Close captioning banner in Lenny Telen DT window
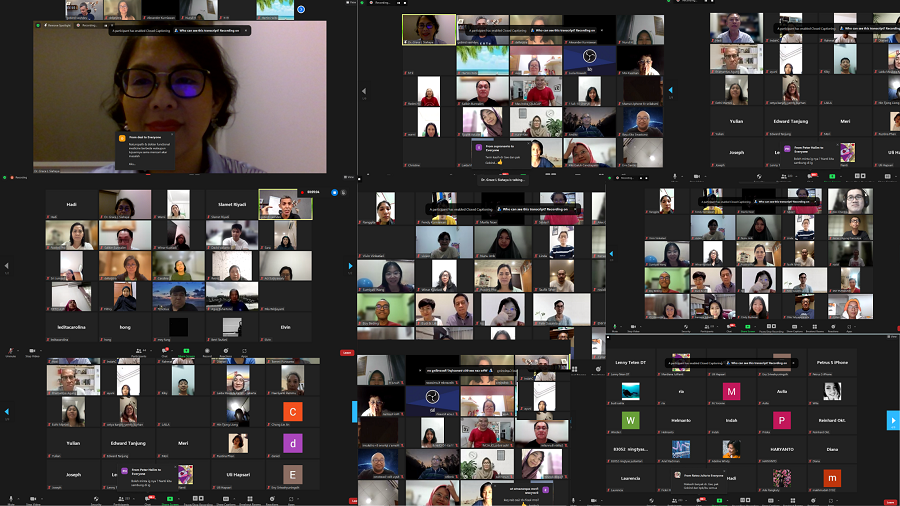900x506 pixels. 794,363
